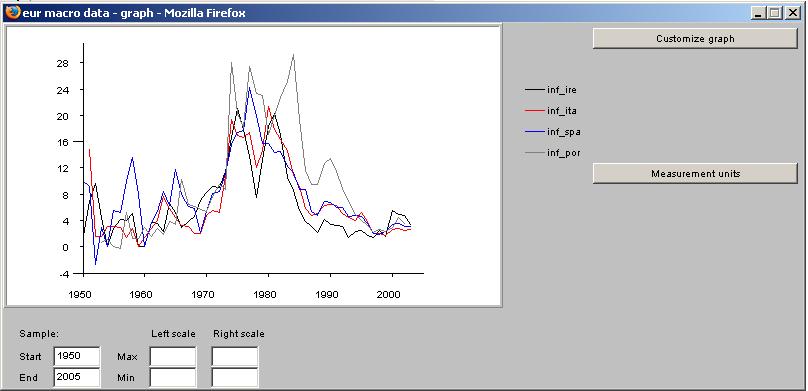Viewport: 808px width, 391px height.
Task: Maximize the Firefox window
Action: pos(775,13)
